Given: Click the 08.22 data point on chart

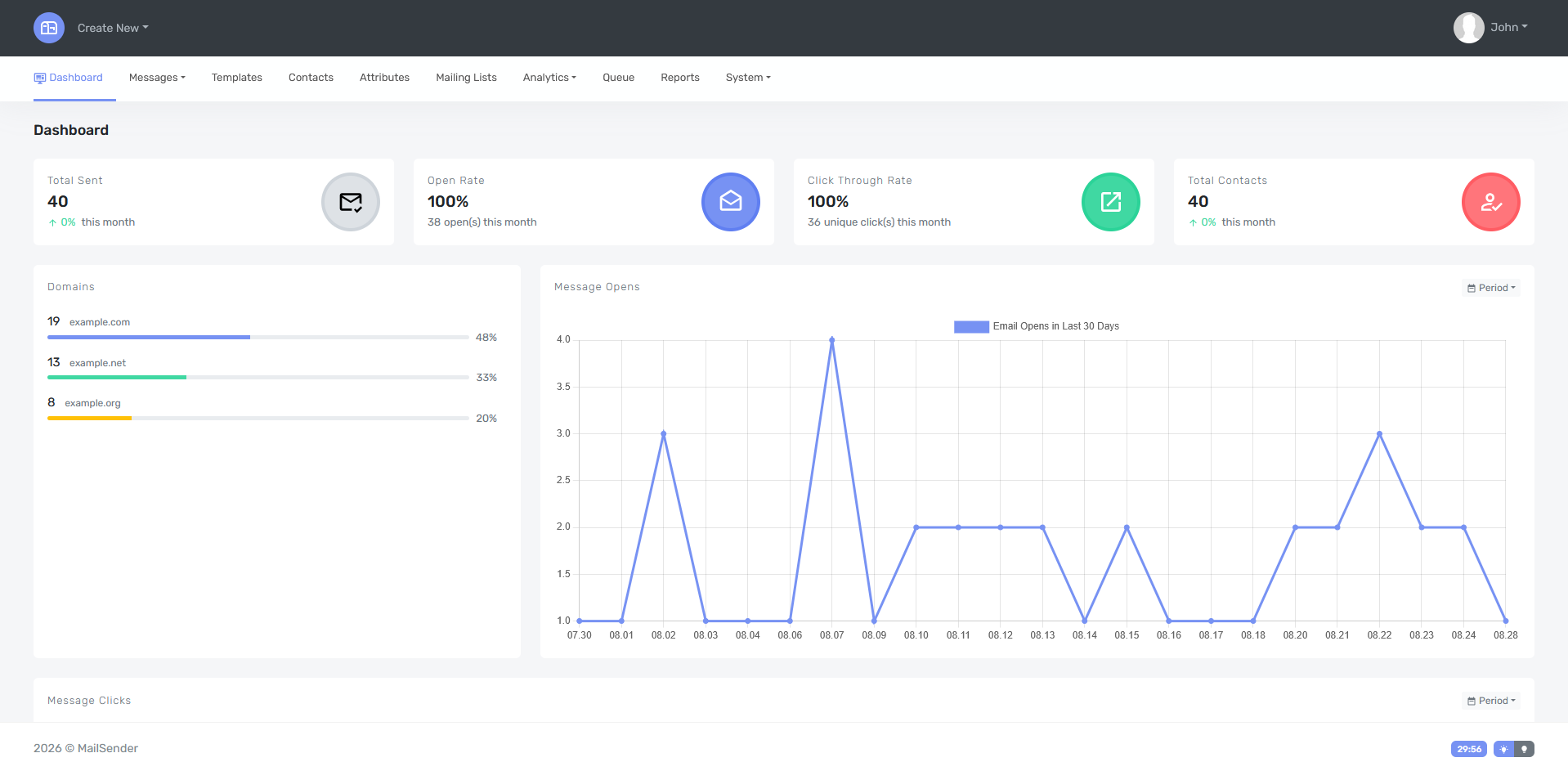Looking at the screenshot, I should coord(1379,433).
